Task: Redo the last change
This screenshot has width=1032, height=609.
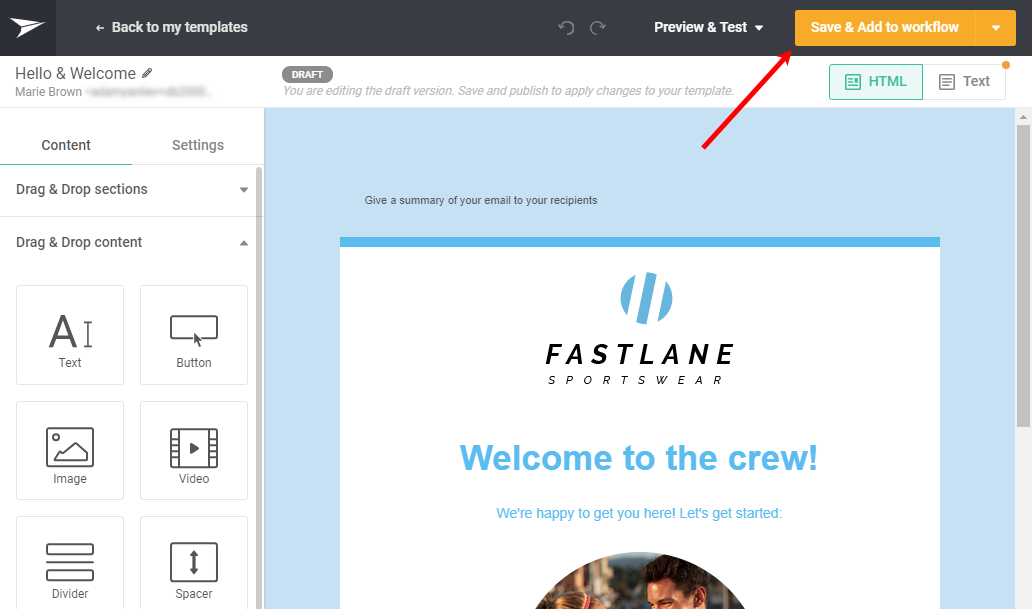Action: coord(598,28)
